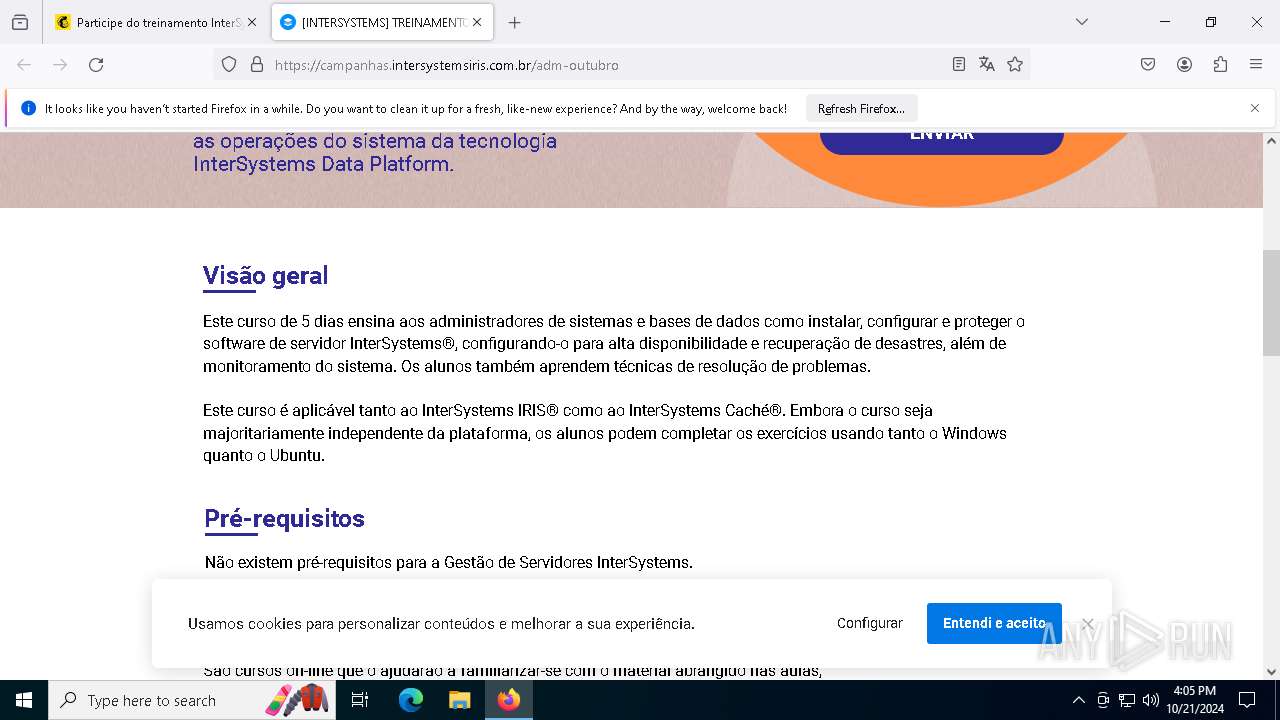Viewport: 1280px width, 720px height.
Task: Open Firefox recent browsing view icon
Action: [20, 22]
